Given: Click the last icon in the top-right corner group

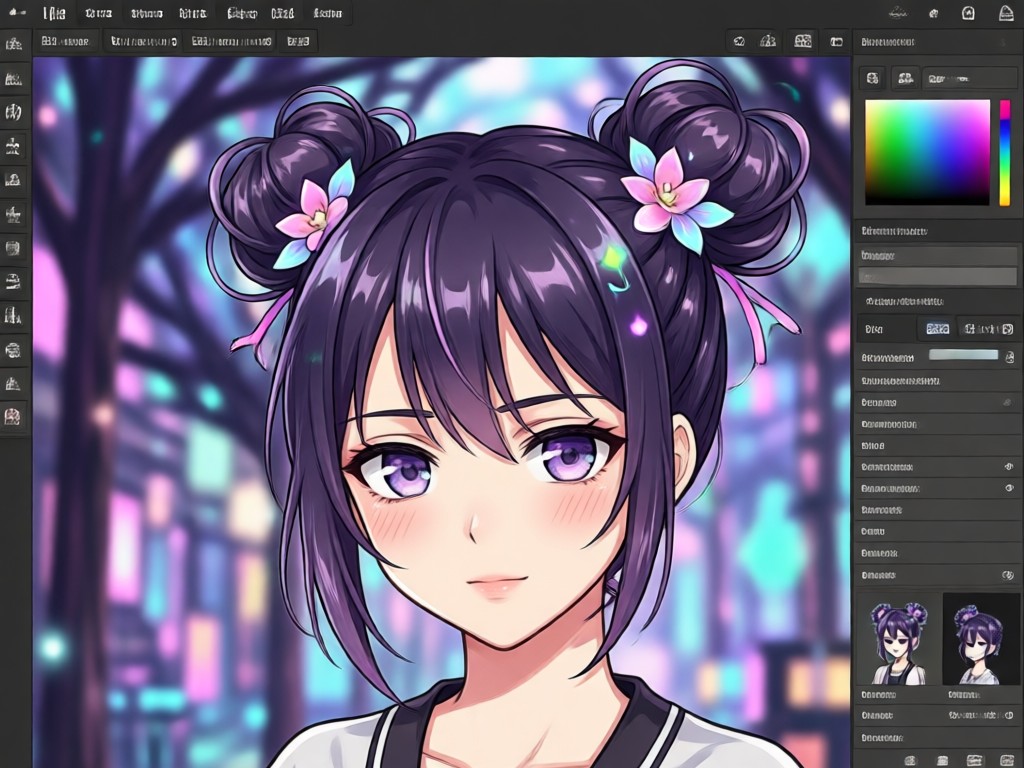Looking at the screenshot, I should [1006, 13].
